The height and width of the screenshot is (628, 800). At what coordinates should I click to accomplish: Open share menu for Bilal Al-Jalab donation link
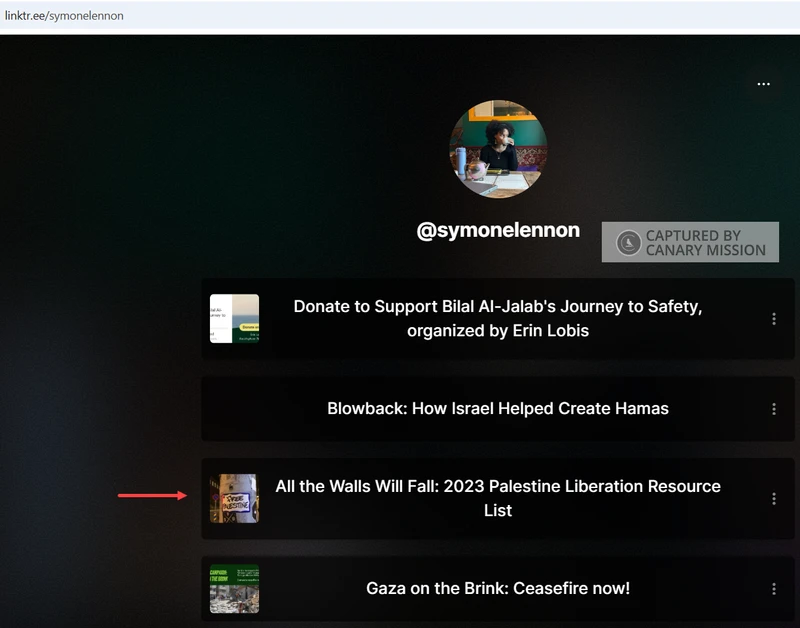(x=774, y=319)
